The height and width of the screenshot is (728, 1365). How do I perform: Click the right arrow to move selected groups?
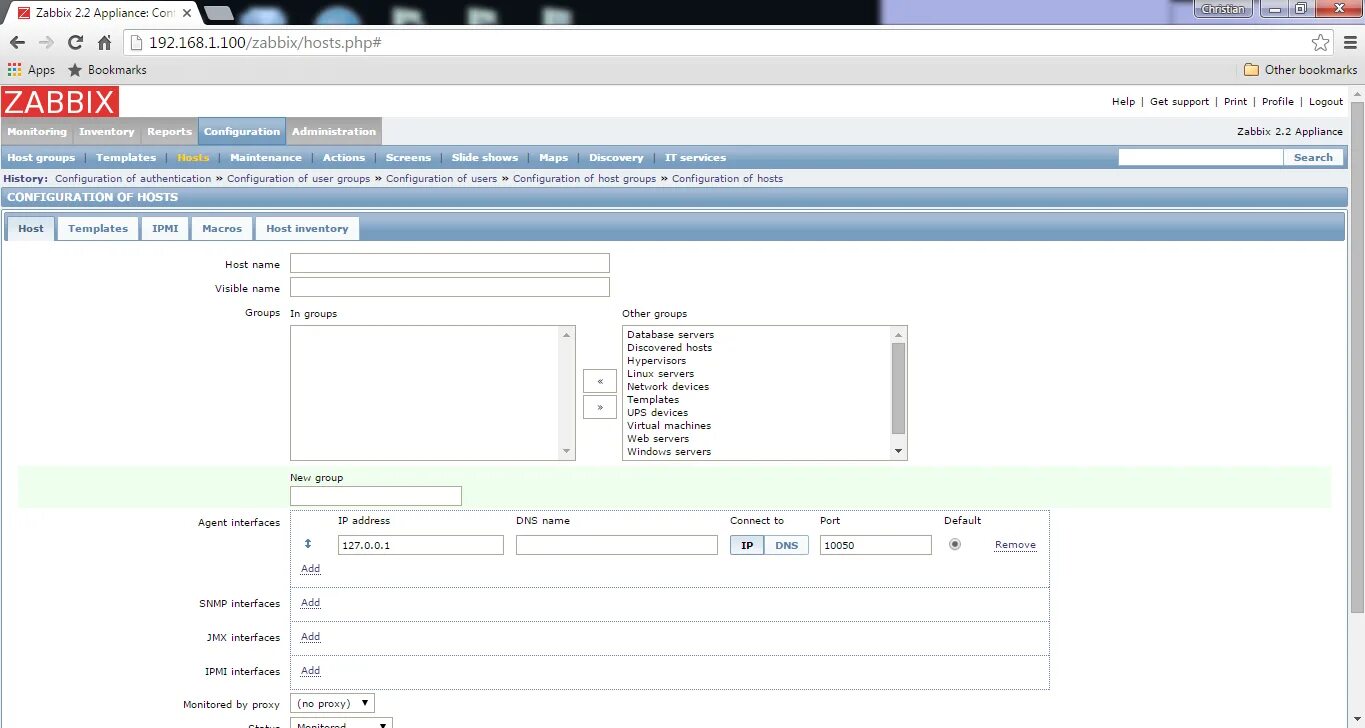[x=598, y=408]
